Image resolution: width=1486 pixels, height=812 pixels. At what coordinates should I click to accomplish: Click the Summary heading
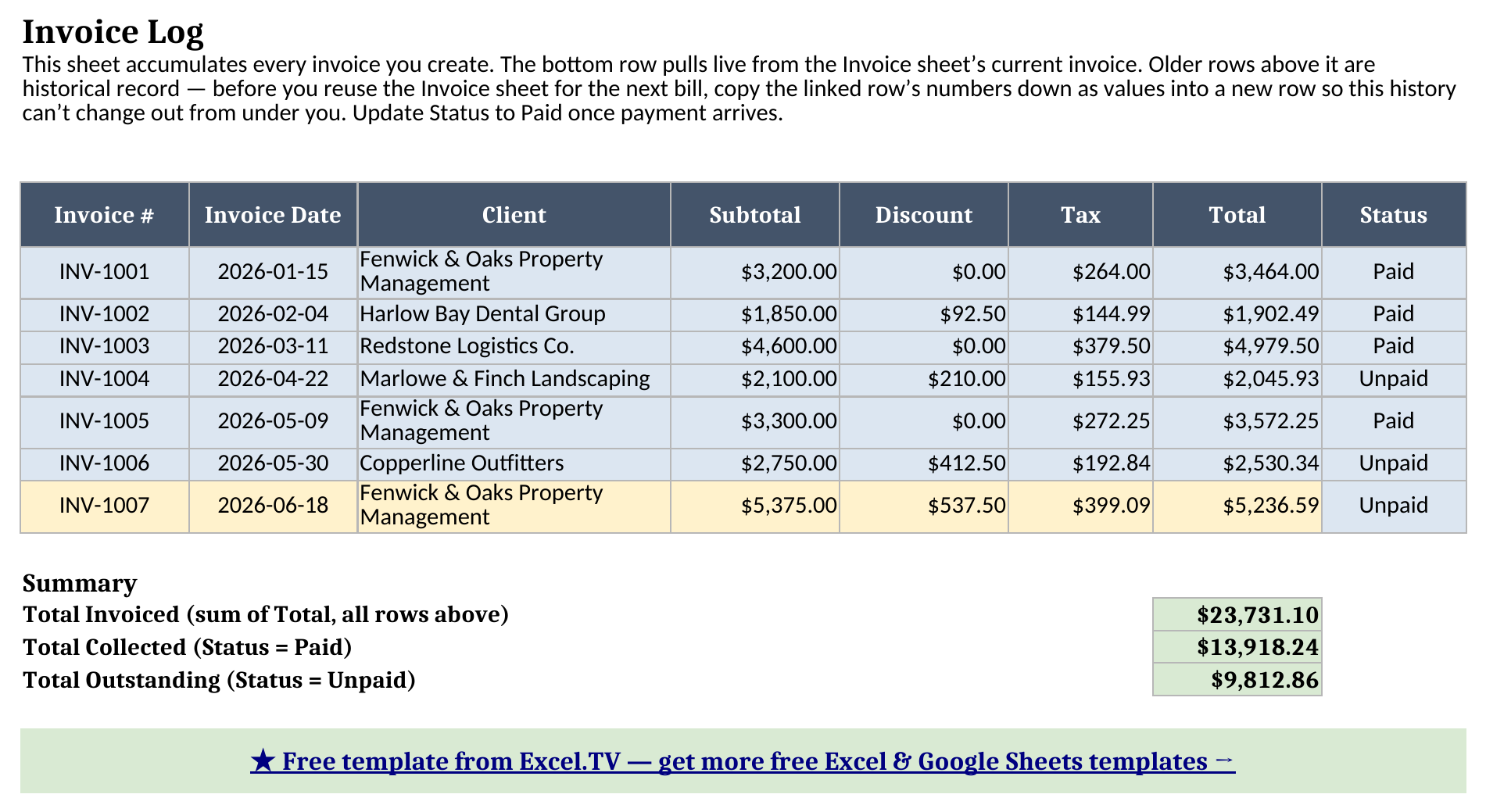tap(80, 584)
